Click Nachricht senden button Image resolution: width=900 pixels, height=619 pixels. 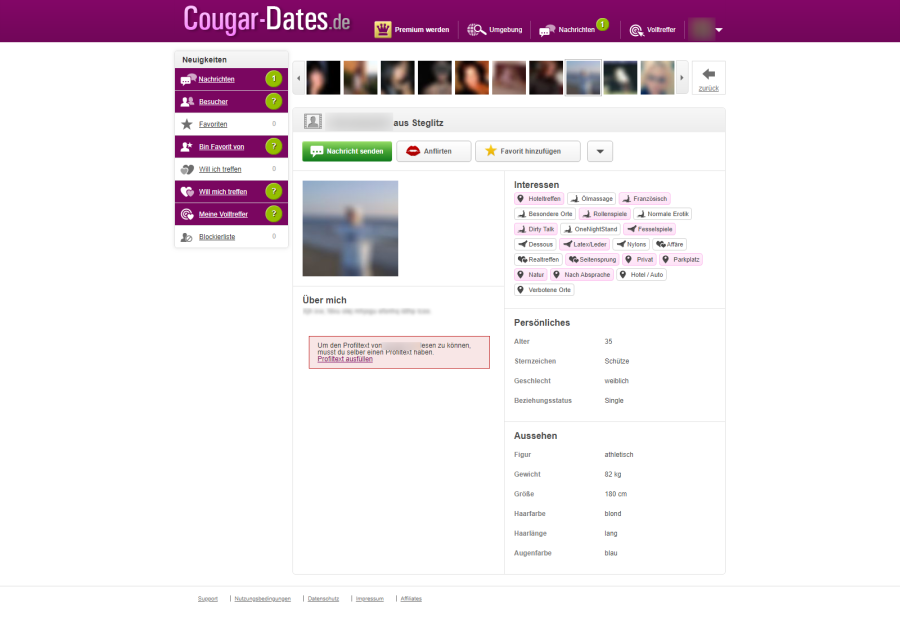click(347, 152)
